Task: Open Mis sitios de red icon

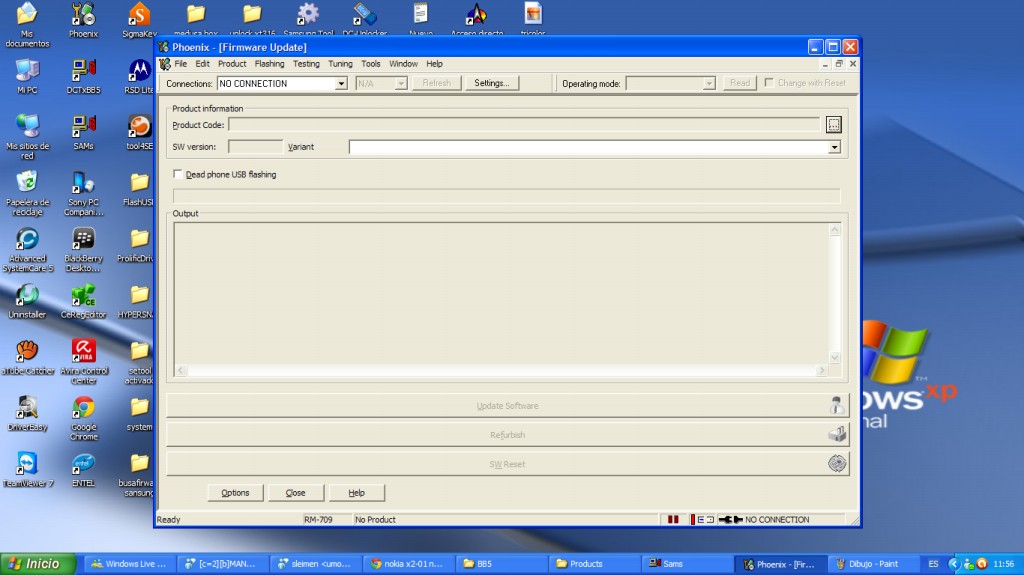Action: pyautogui.click(x=27, y=137)
